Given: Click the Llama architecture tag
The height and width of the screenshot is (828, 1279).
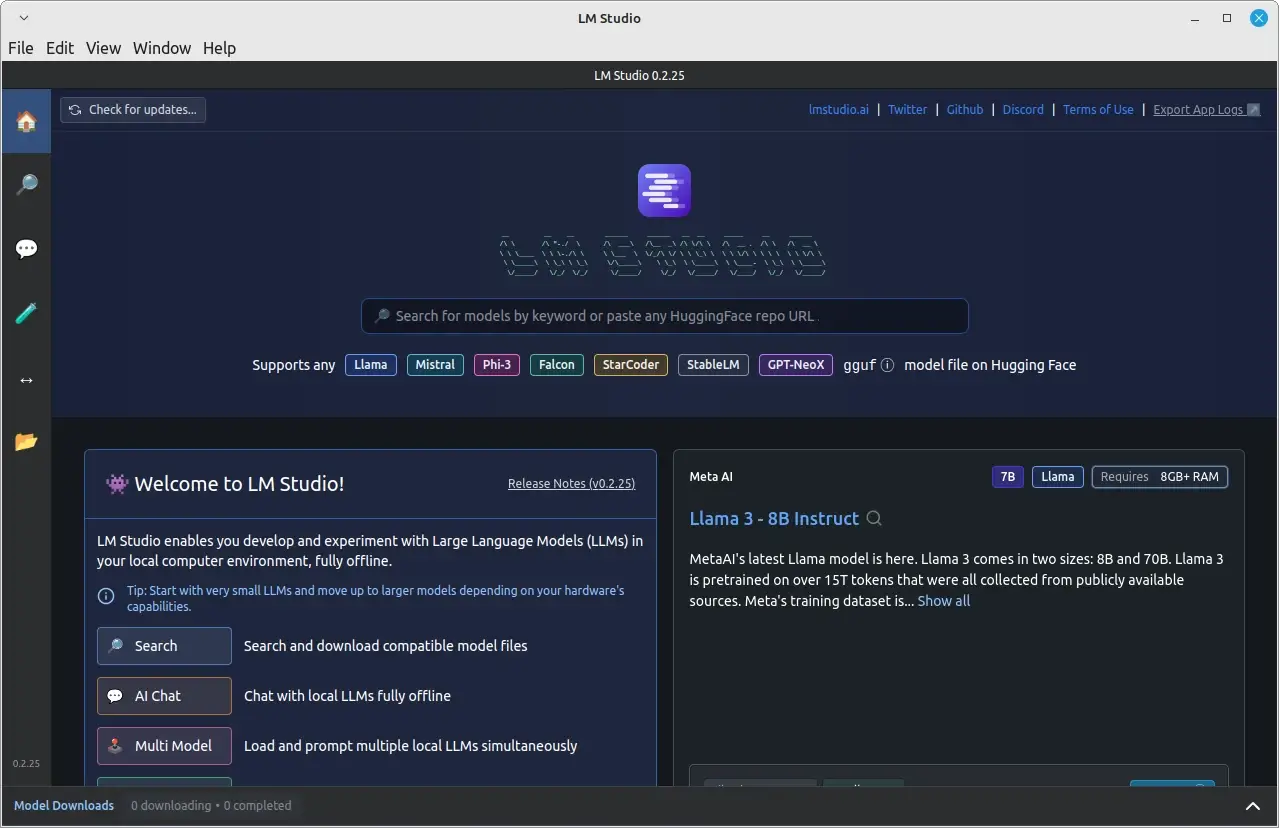Looking at the screenshot, I should pyautogui.click(x=371, y=365).
